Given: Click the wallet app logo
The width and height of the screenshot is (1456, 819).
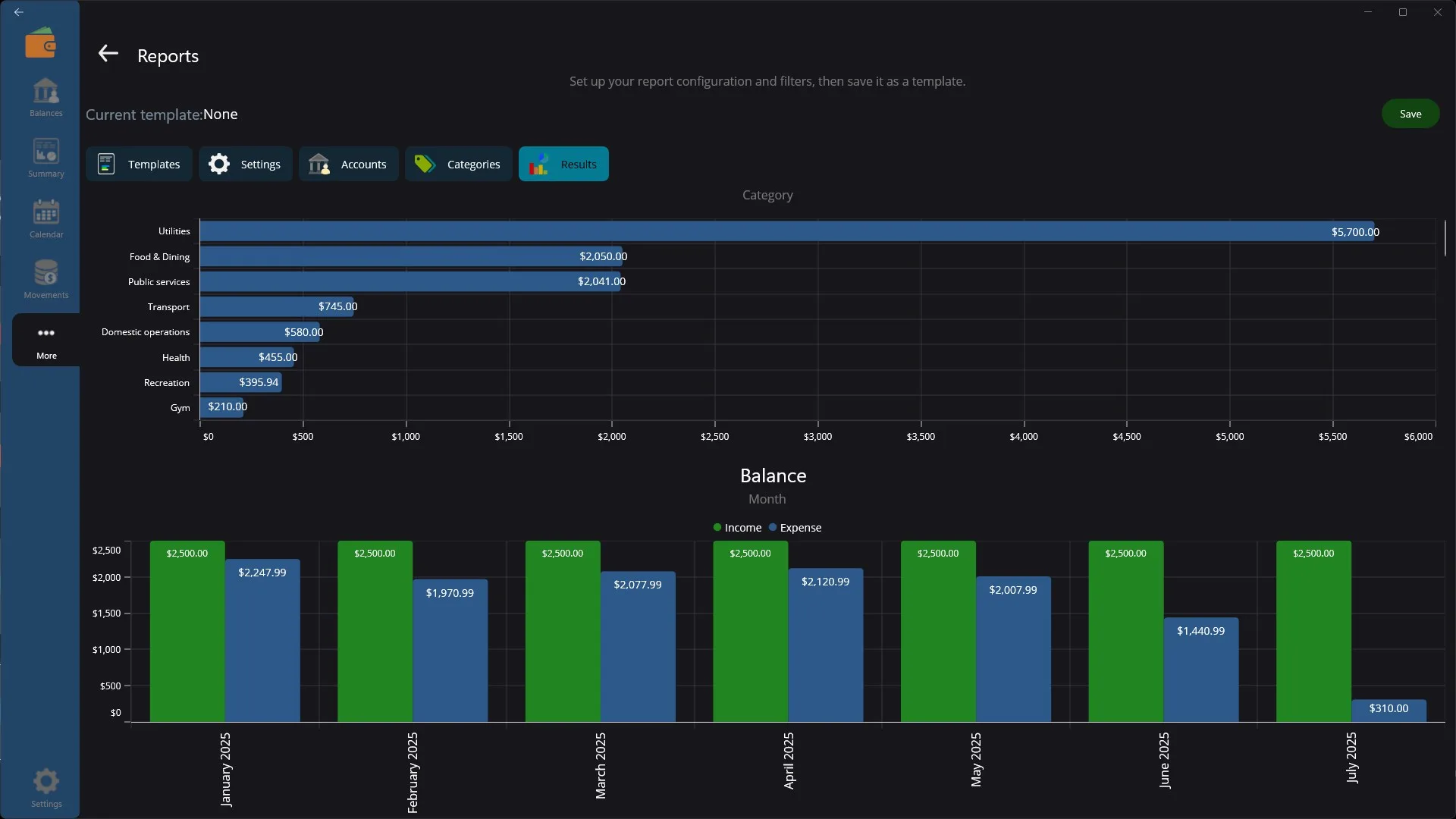Looking at the screenshot, I should click(40, 43).
